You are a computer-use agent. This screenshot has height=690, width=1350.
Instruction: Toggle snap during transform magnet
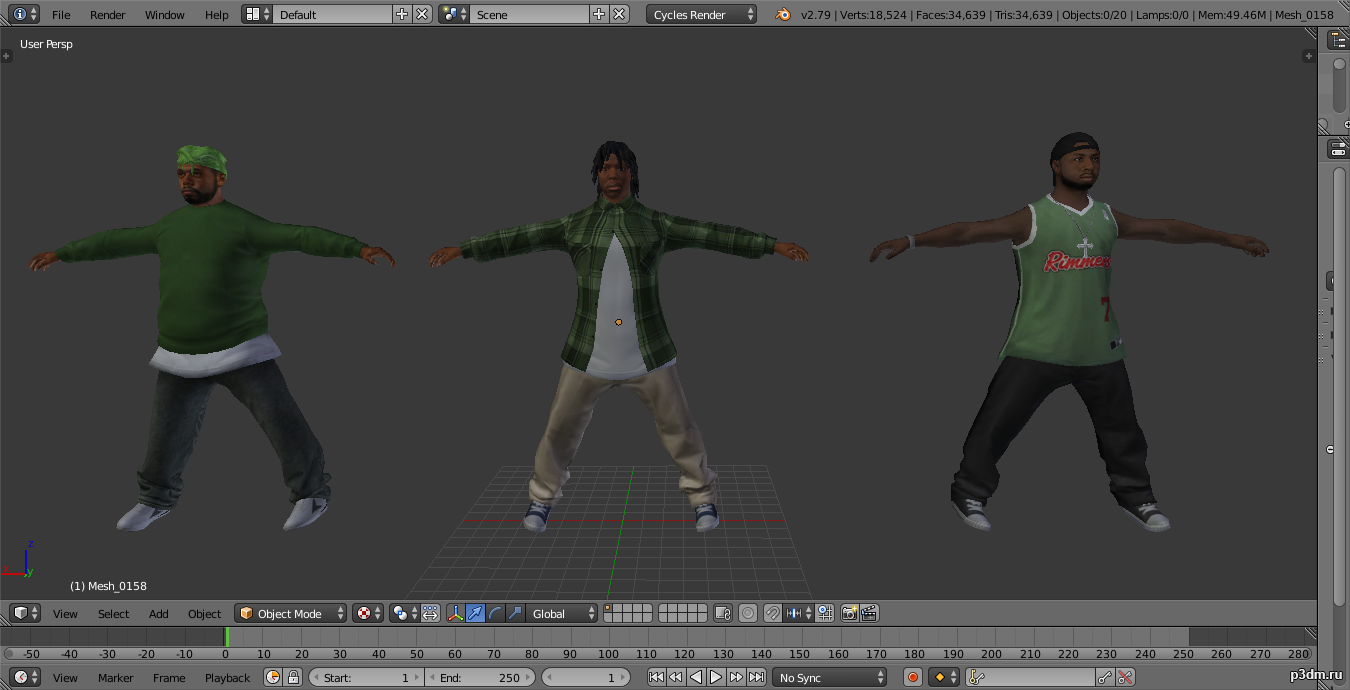coord(773,613)
